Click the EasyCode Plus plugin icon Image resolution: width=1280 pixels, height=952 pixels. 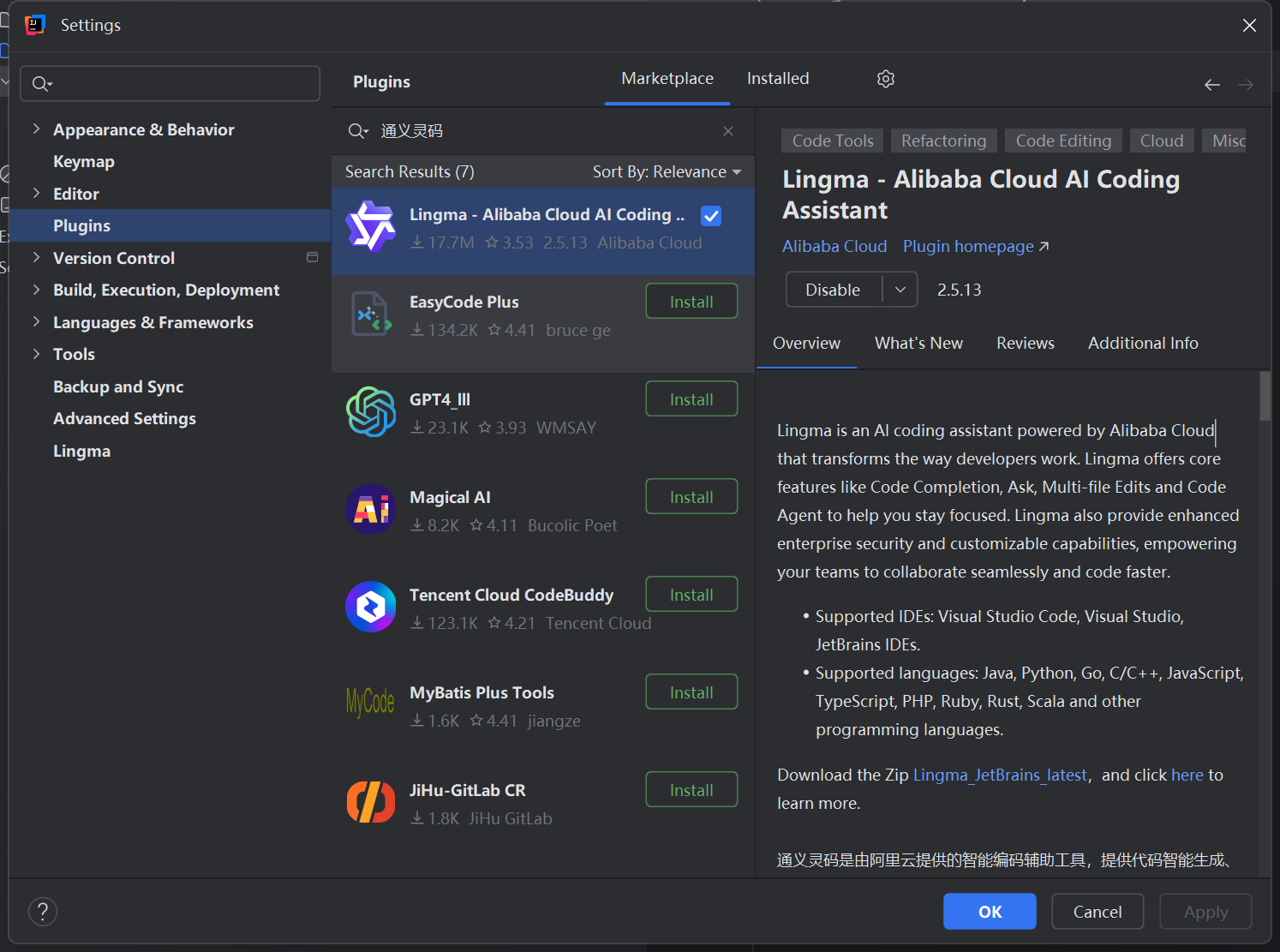point(371,314)
